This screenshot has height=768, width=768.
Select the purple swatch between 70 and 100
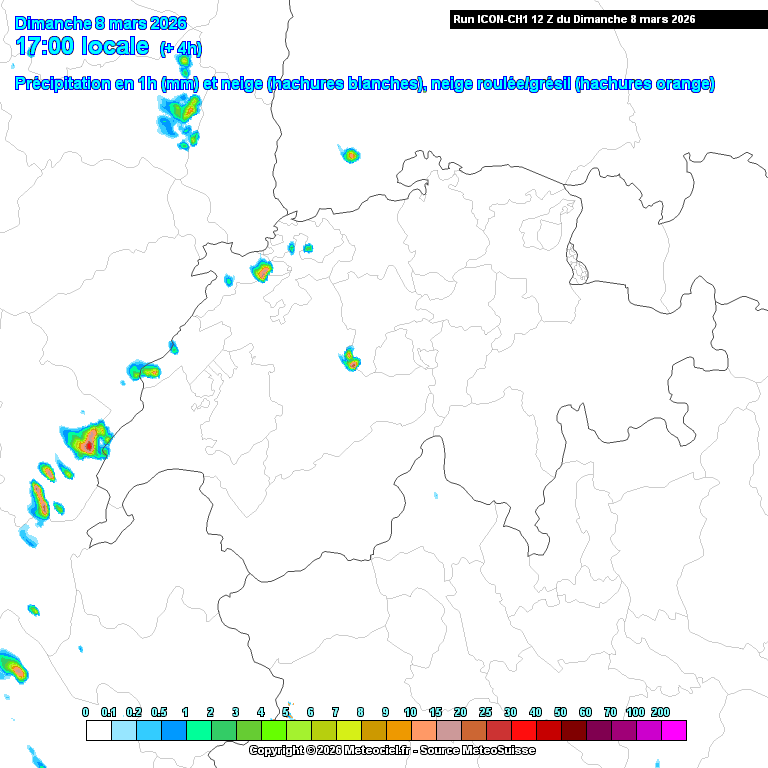(623, 731)
